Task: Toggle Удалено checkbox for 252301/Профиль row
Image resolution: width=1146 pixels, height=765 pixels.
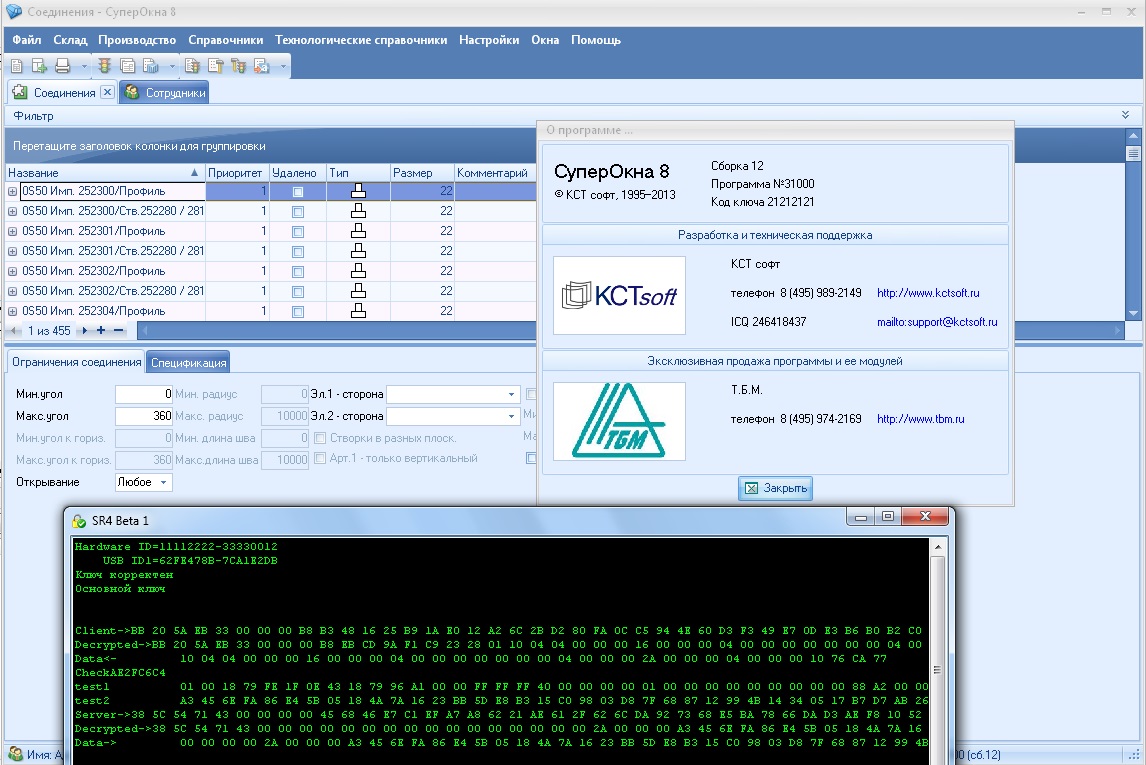Action: coord(297,232)
